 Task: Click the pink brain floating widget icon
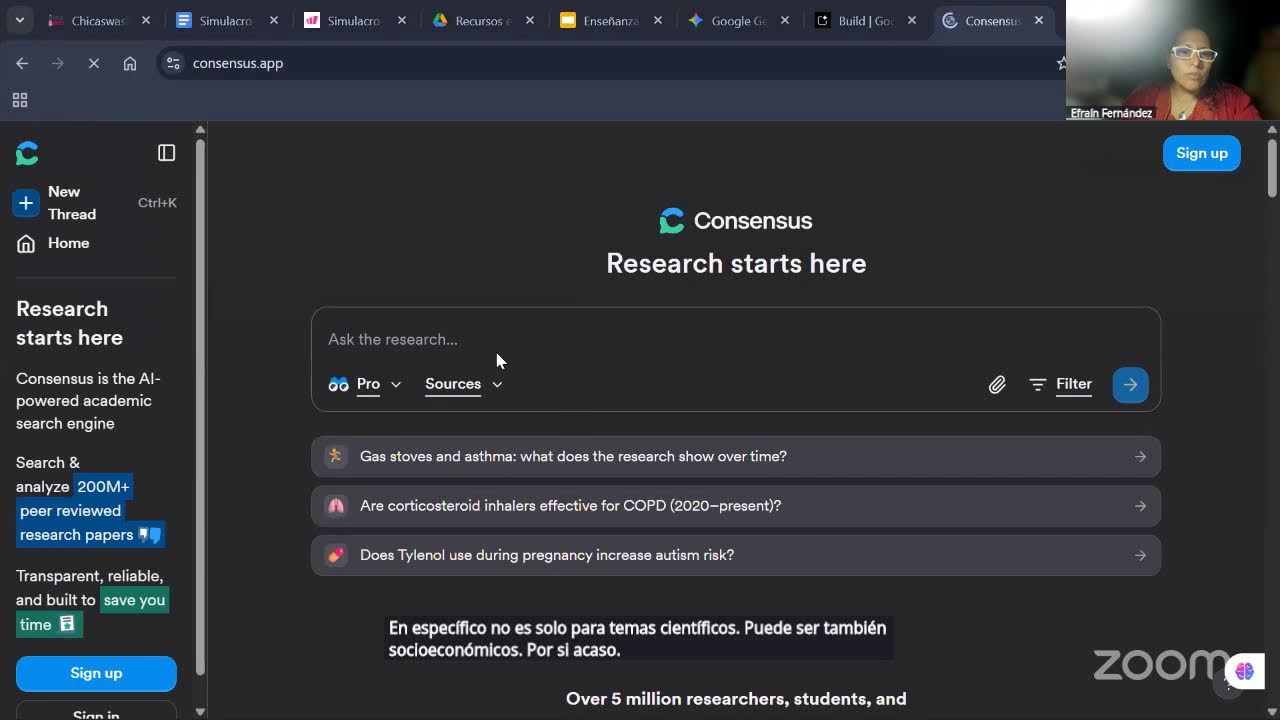(1245, 671)
